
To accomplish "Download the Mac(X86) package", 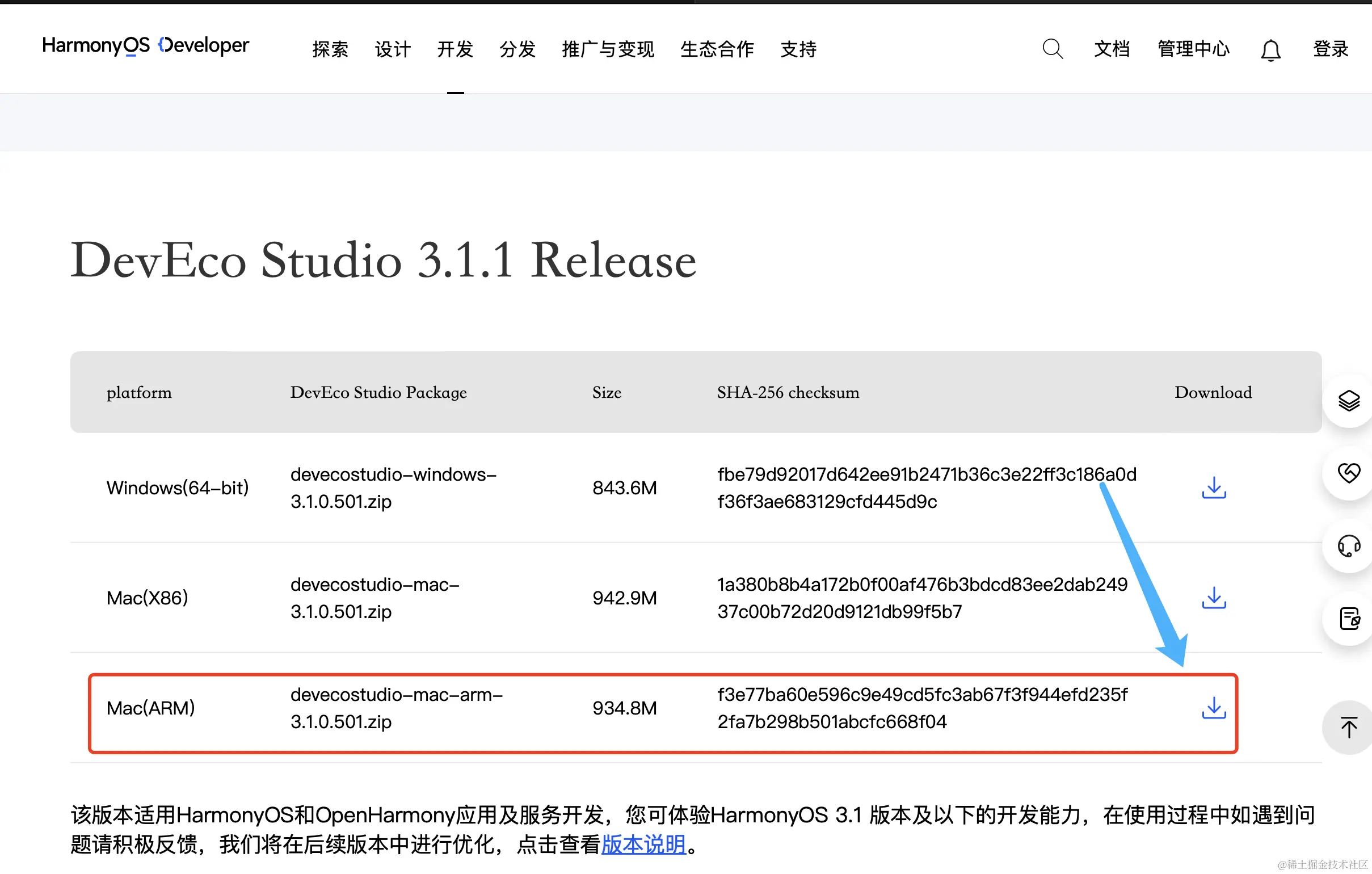I will pos(1214,598).
